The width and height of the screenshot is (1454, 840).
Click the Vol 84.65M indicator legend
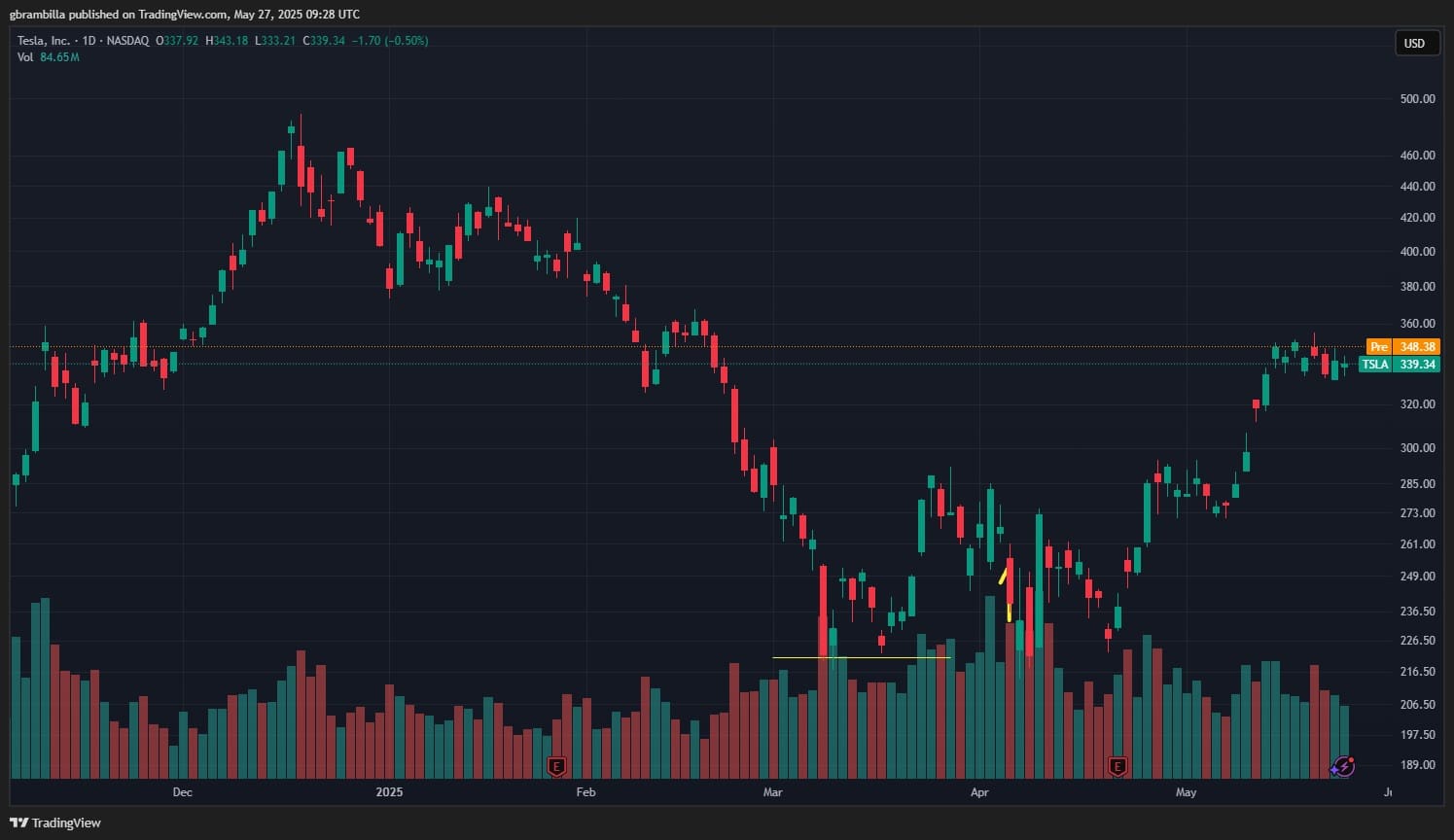(48, 57)
